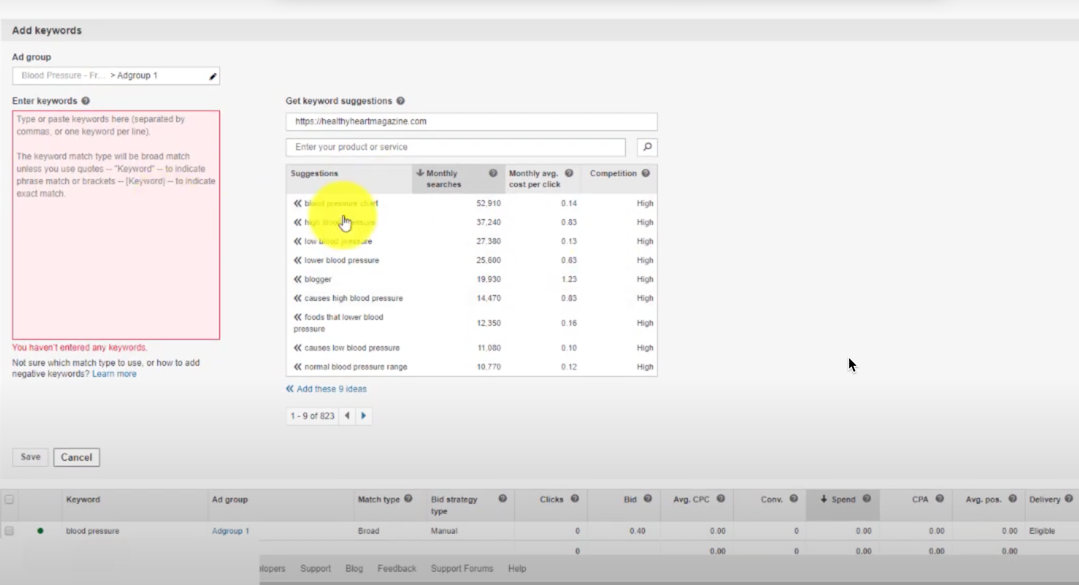The image size is (1079, 585).
Task: Open the Ad group selector 'Adgroup 1'
Action: [116, 76]
